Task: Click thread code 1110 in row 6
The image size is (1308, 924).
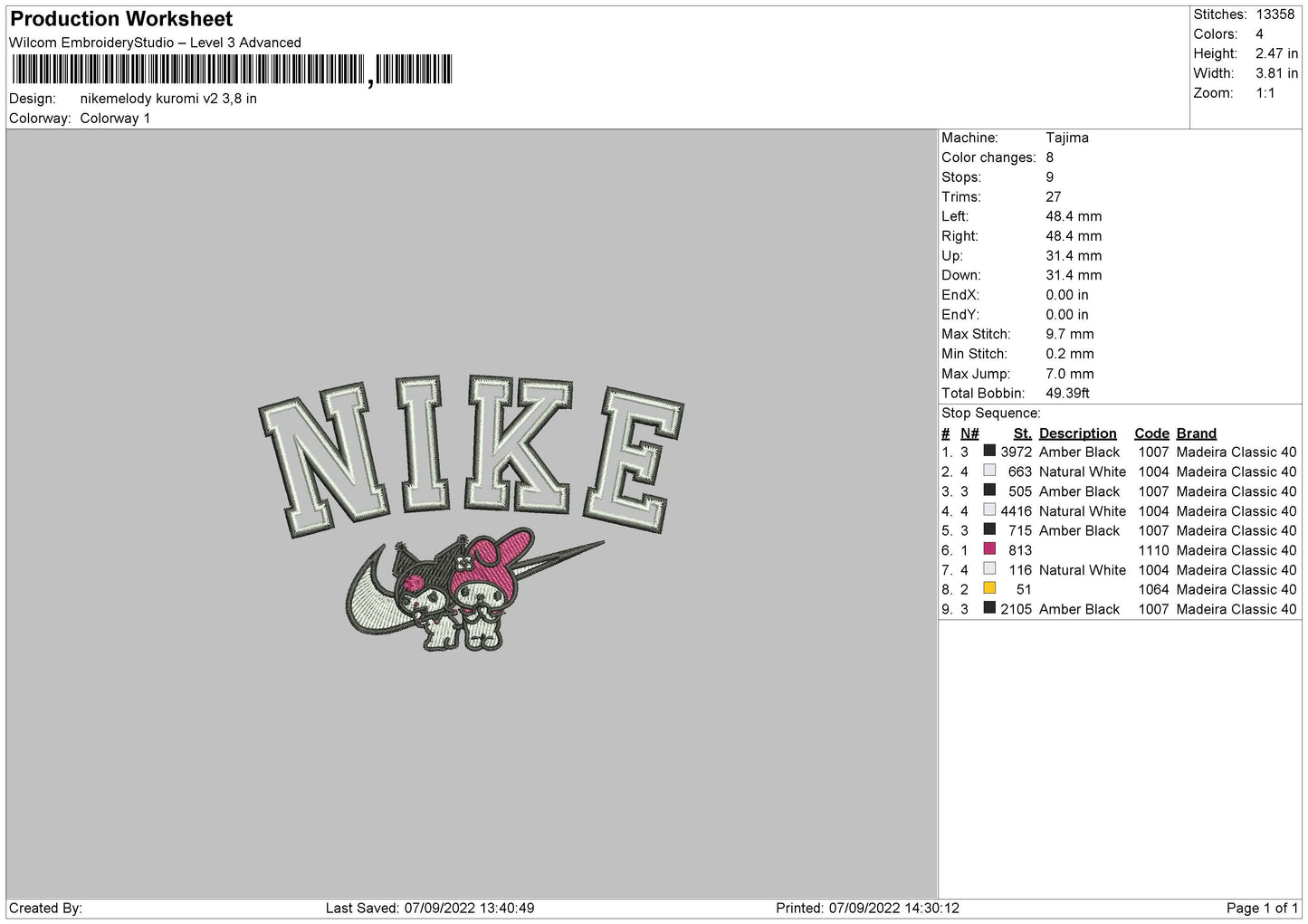Action: (x=1153, y=550)
